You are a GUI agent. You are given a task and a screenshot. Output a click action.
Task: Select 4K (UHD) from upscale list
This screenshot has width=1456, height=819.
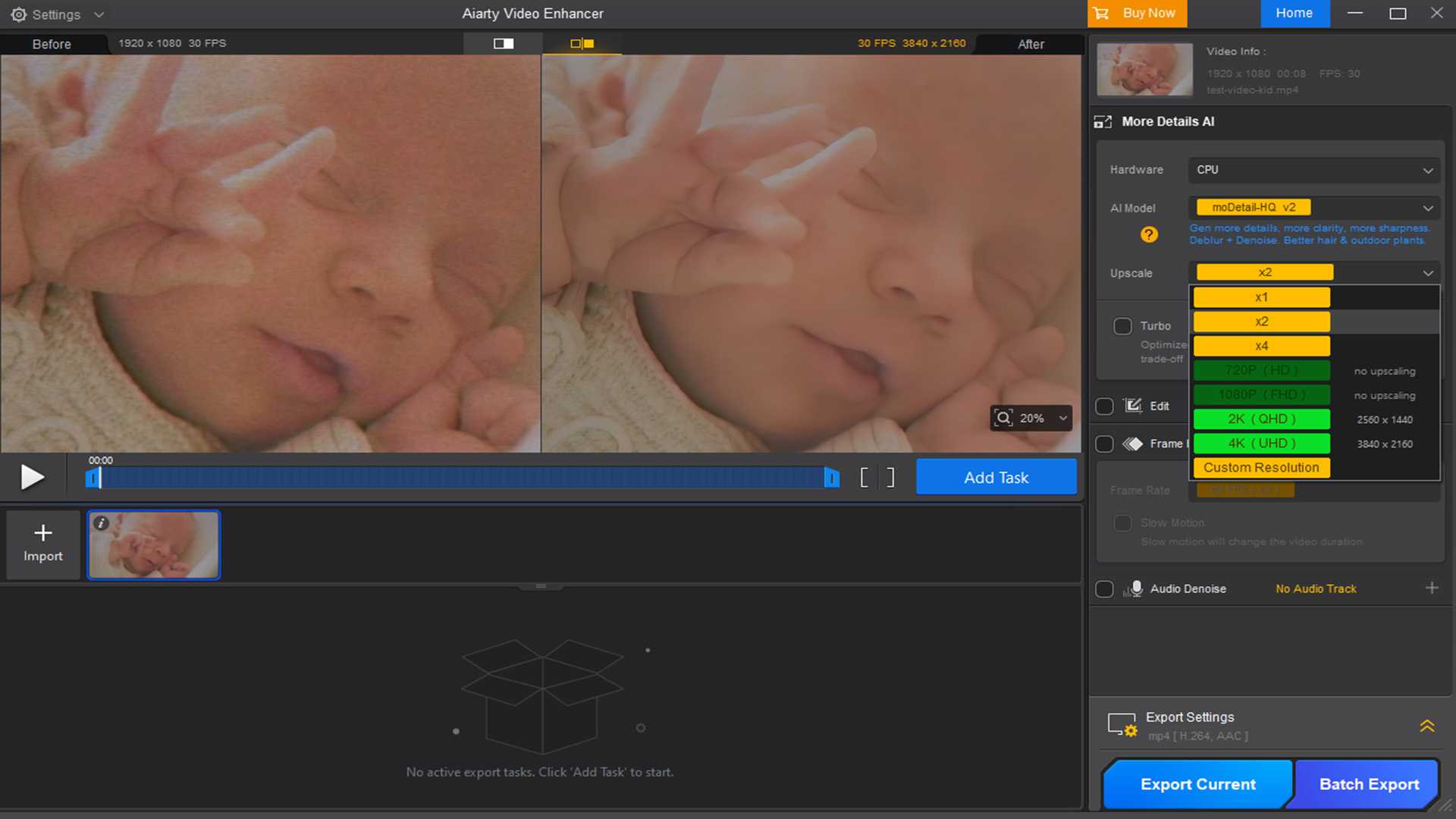(1261, 443)
